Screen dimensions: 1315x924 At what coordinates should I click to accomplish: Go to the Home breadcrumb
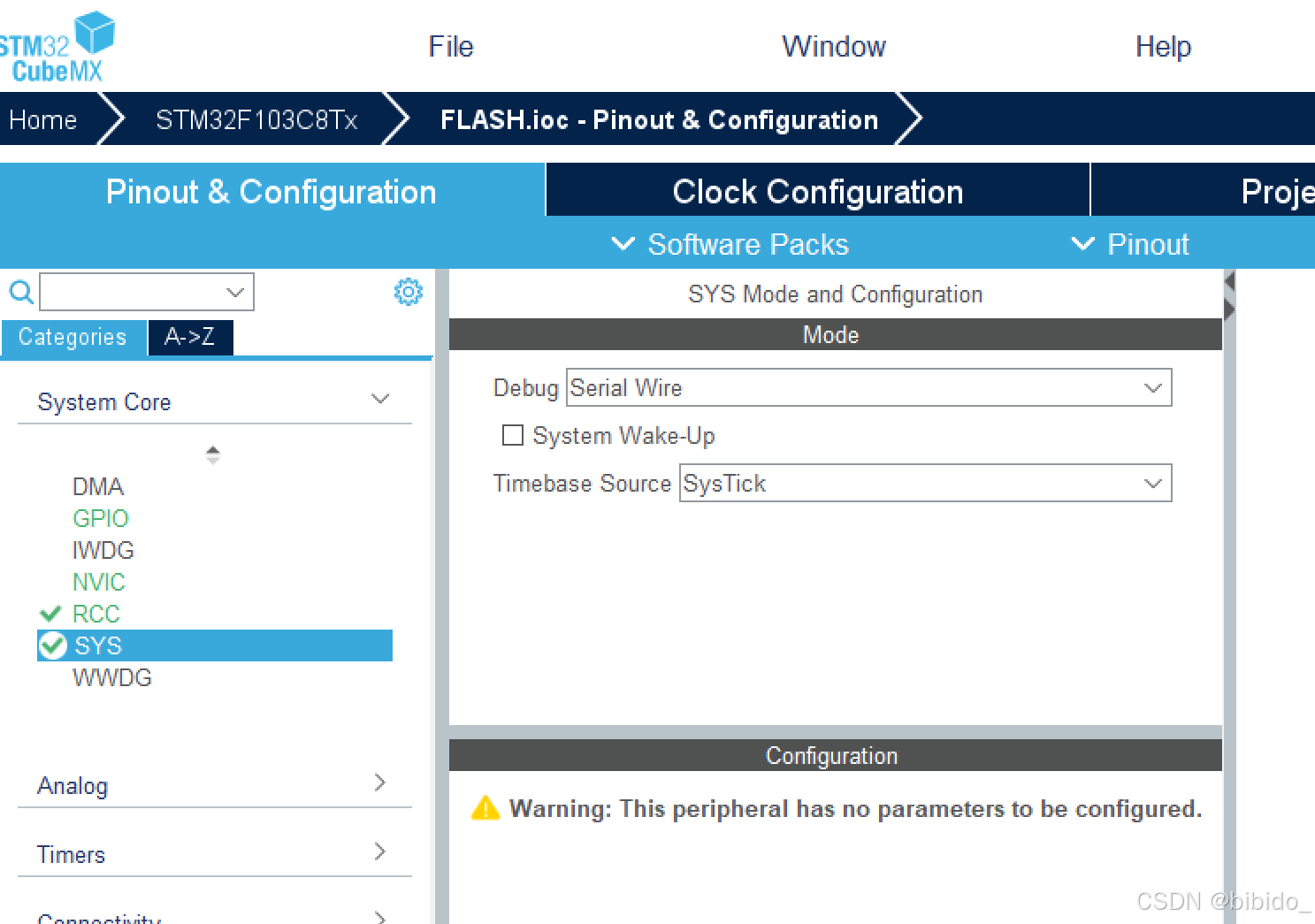click(43, 119)
